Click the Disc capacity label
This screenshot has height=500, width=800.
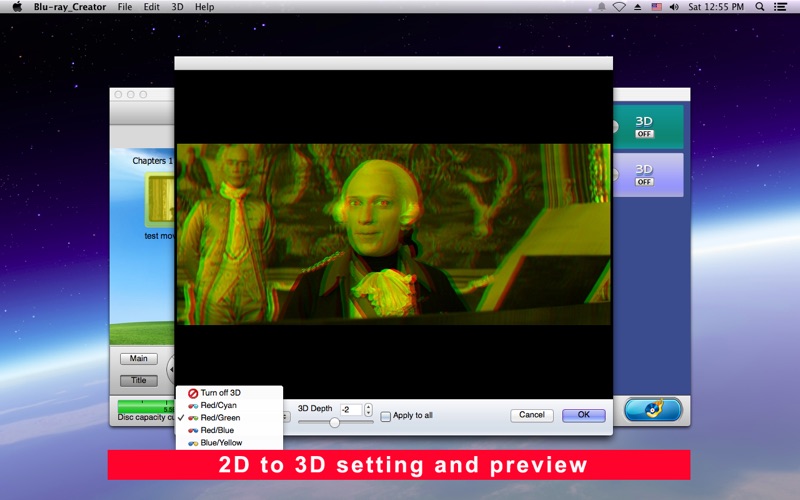(146, 417)
